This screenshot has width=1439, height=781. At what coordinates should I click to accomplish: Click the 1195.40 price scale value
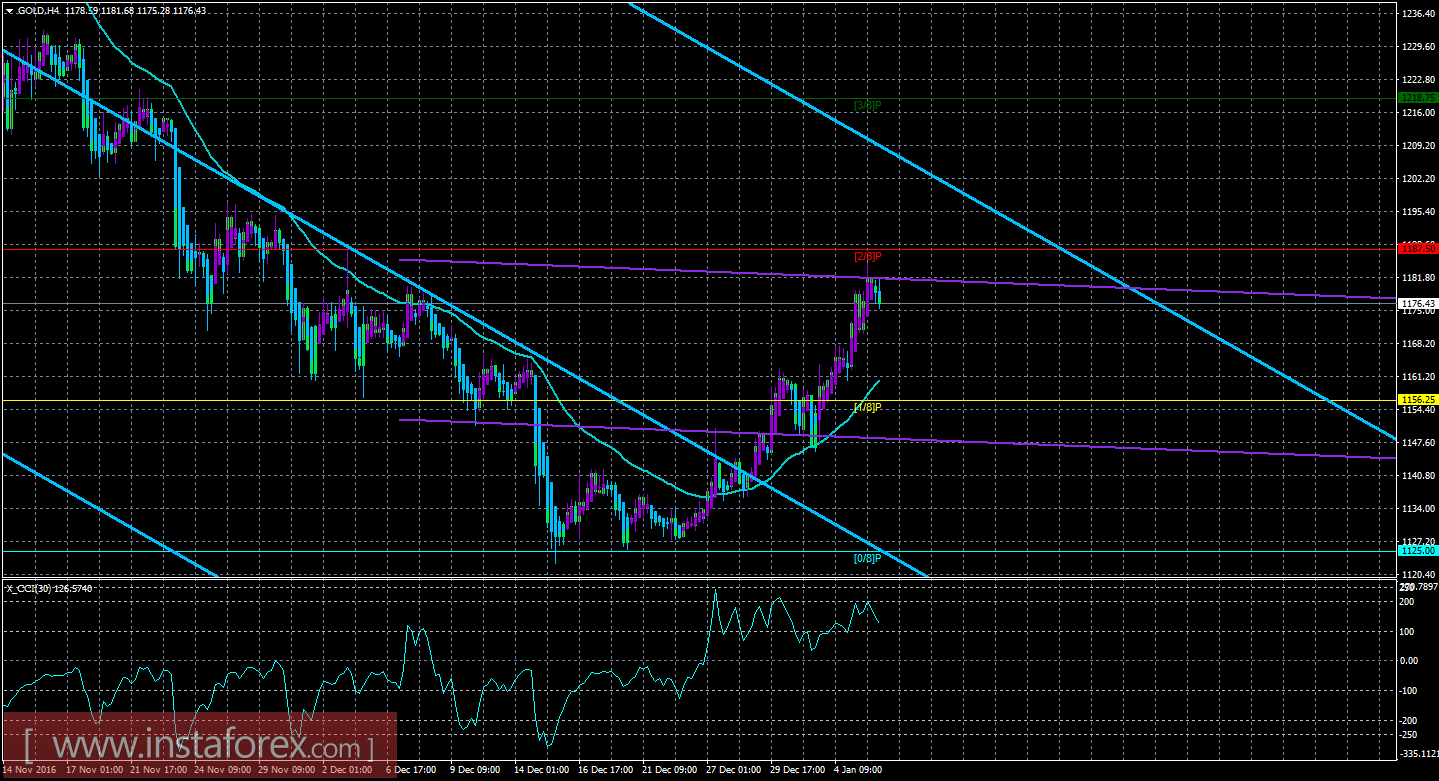click(1419, 212)
